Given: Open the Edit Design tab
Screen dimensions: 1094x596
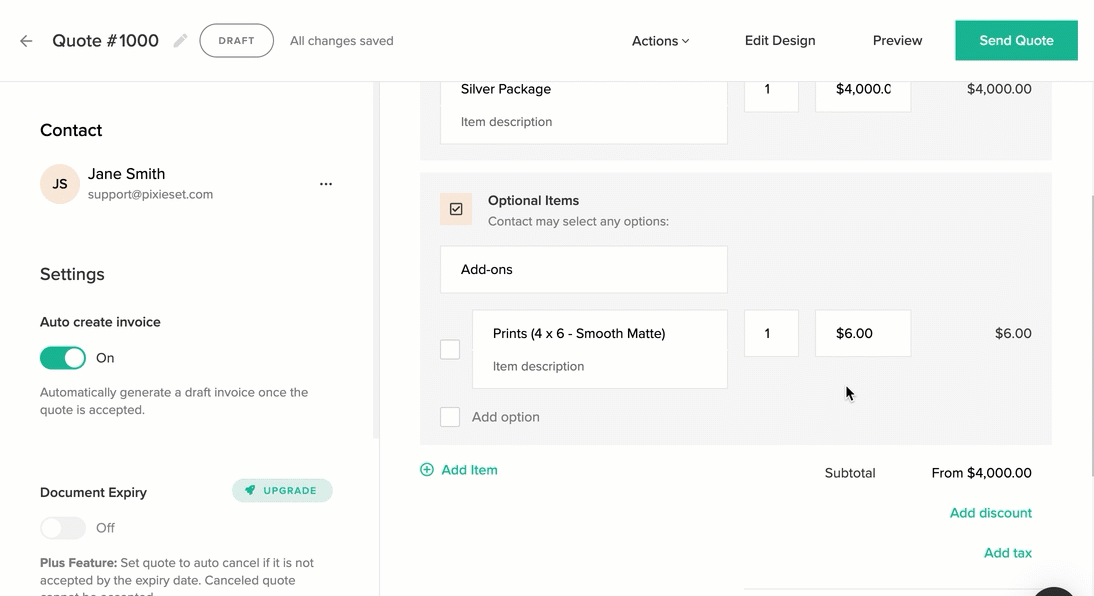Looking at the screenshot, I should tap(780, 40).
